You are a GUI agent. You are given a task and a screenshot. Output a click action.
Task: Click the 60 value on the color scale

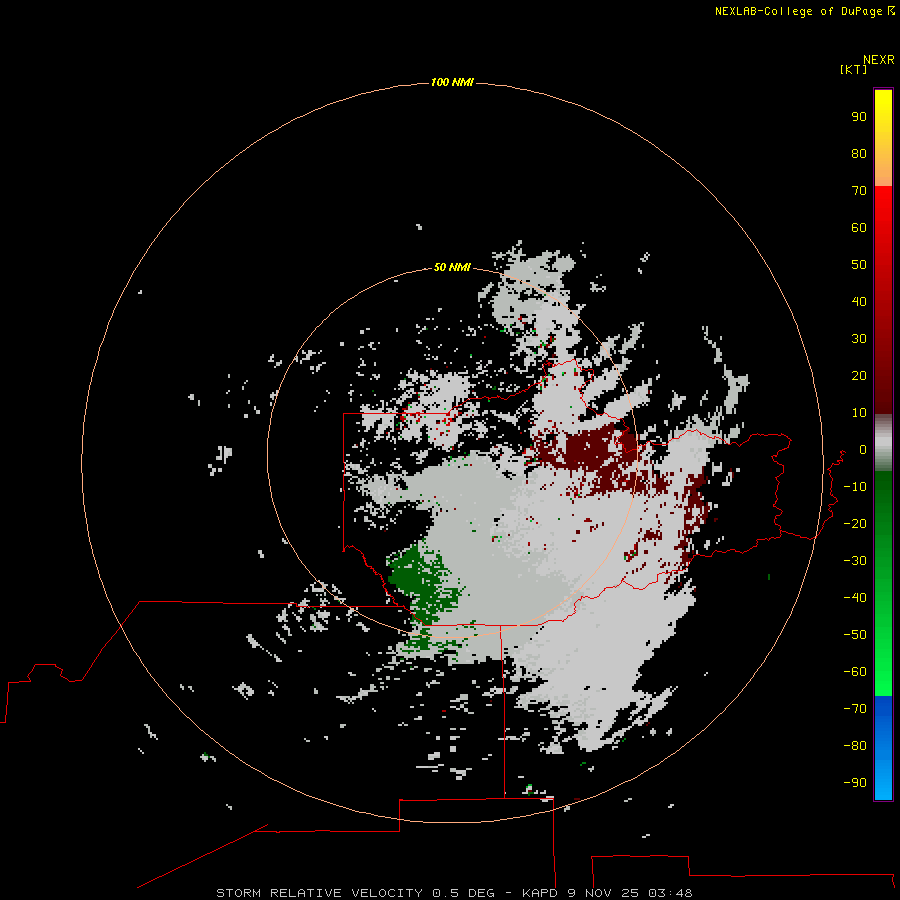pyautogui.click(x=859, y=227)
